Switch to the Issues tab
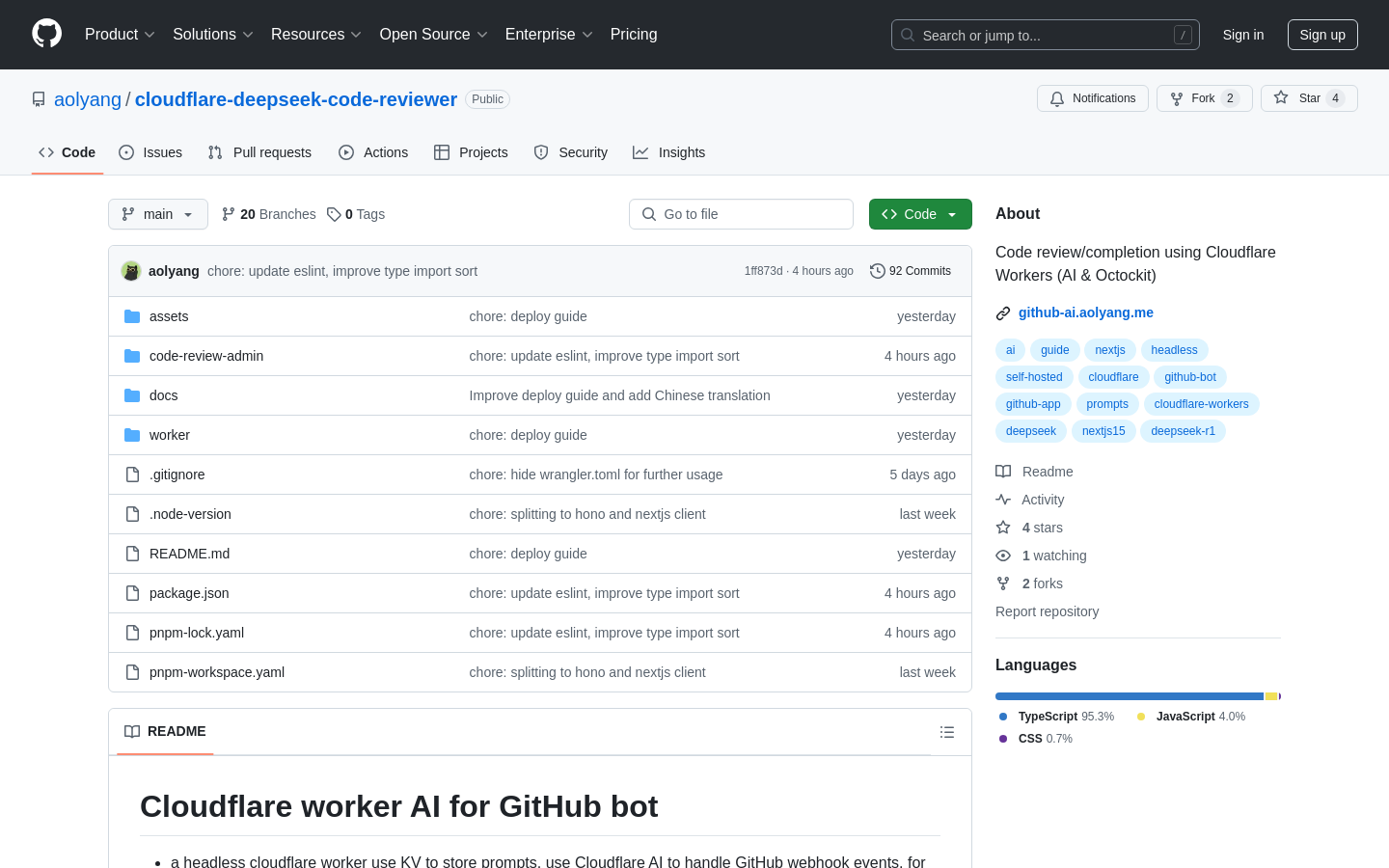1389x868 pixels. pyautogui.click(x=150, y=152)
